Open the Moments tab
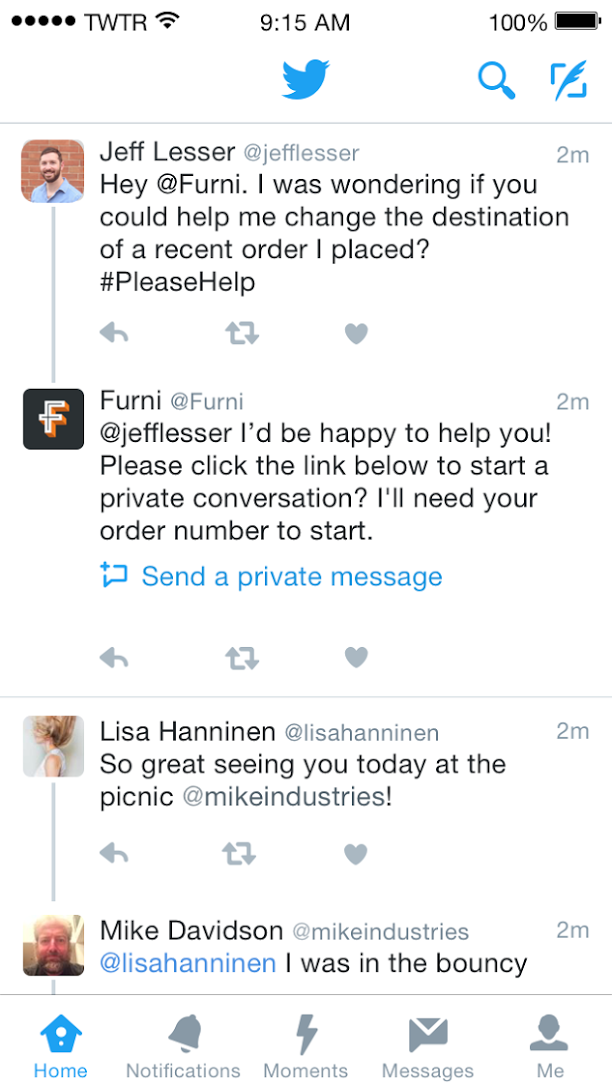612x1087 pixels. tap(306, 1046)
